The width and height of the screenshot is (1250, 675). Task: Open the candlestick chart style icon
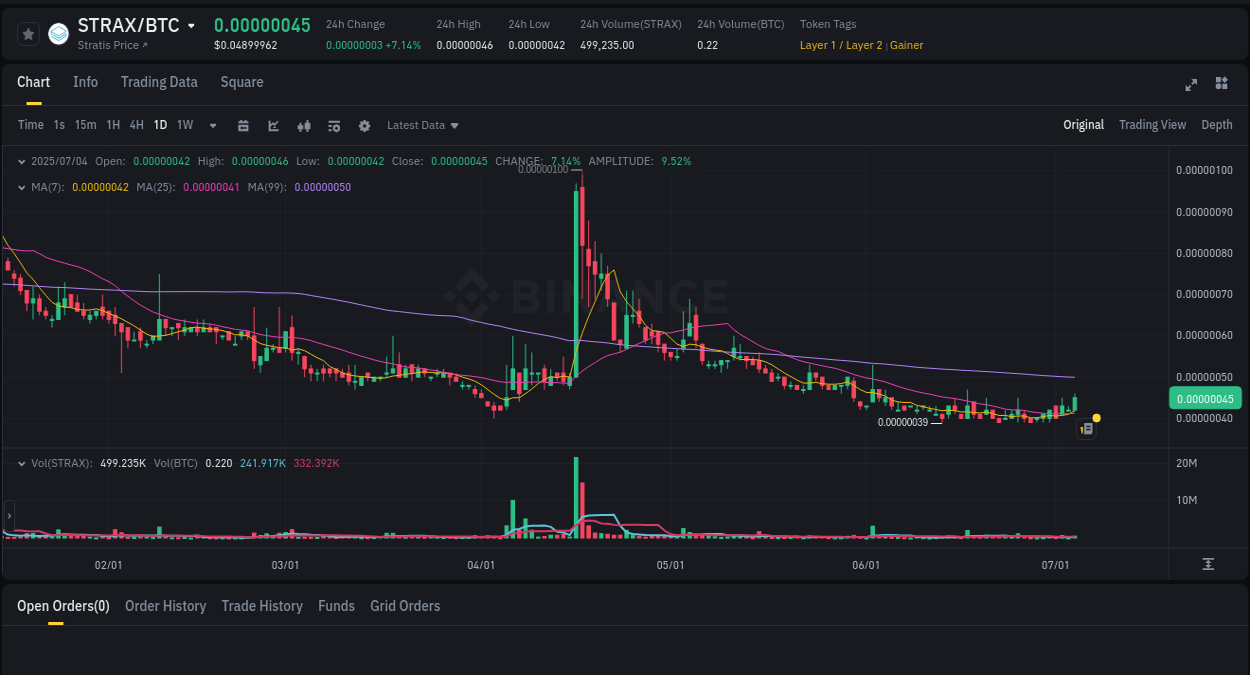304,125
